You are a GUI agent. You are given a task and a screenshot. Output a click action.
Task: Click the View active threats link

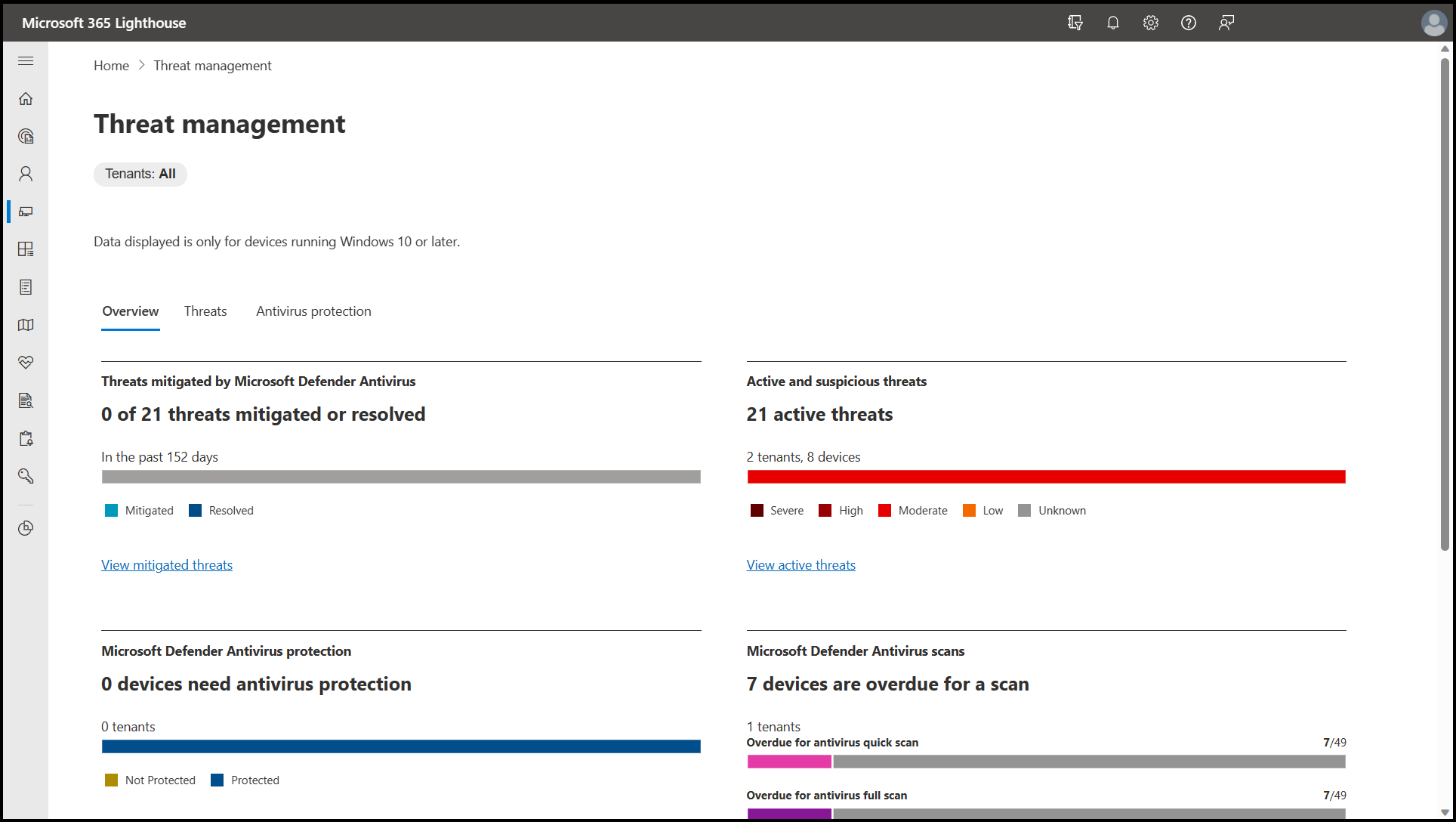coord(800,565)
